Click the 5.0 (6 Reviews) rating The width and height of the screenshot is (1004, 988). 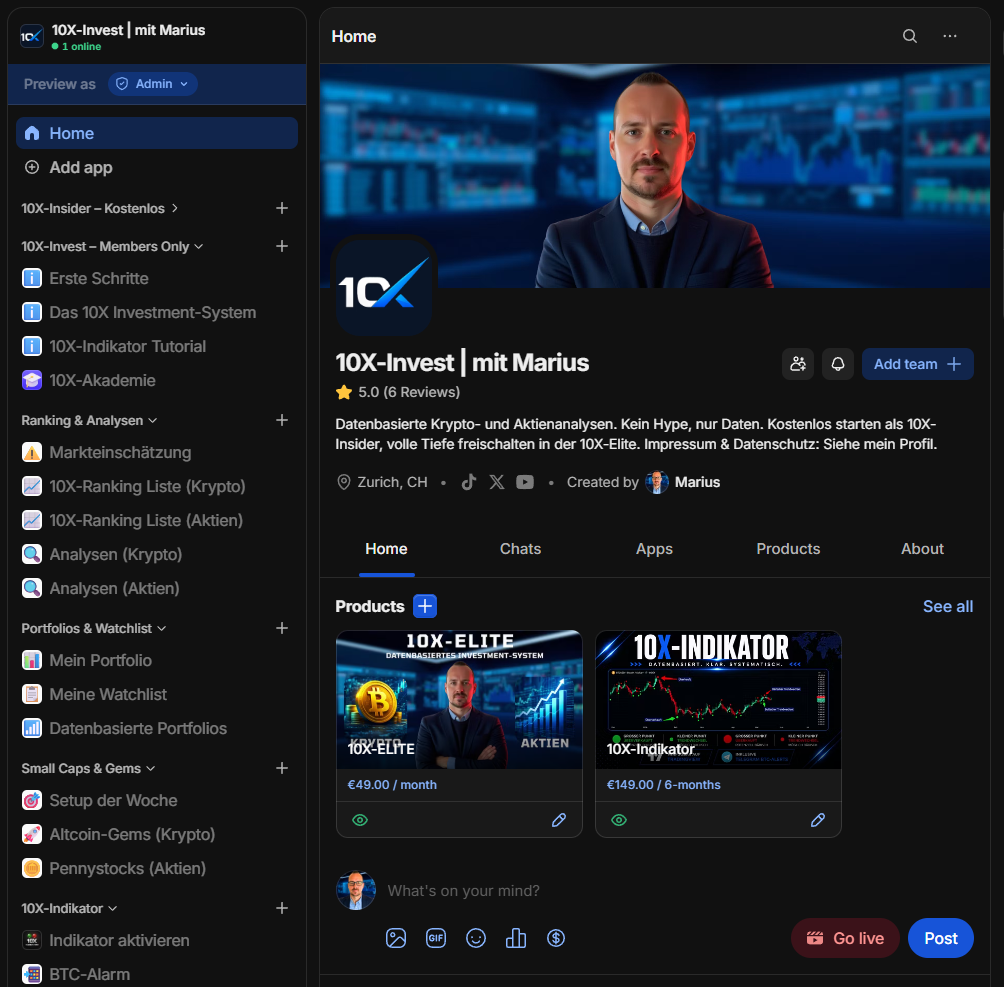click(x=398, y=392)
